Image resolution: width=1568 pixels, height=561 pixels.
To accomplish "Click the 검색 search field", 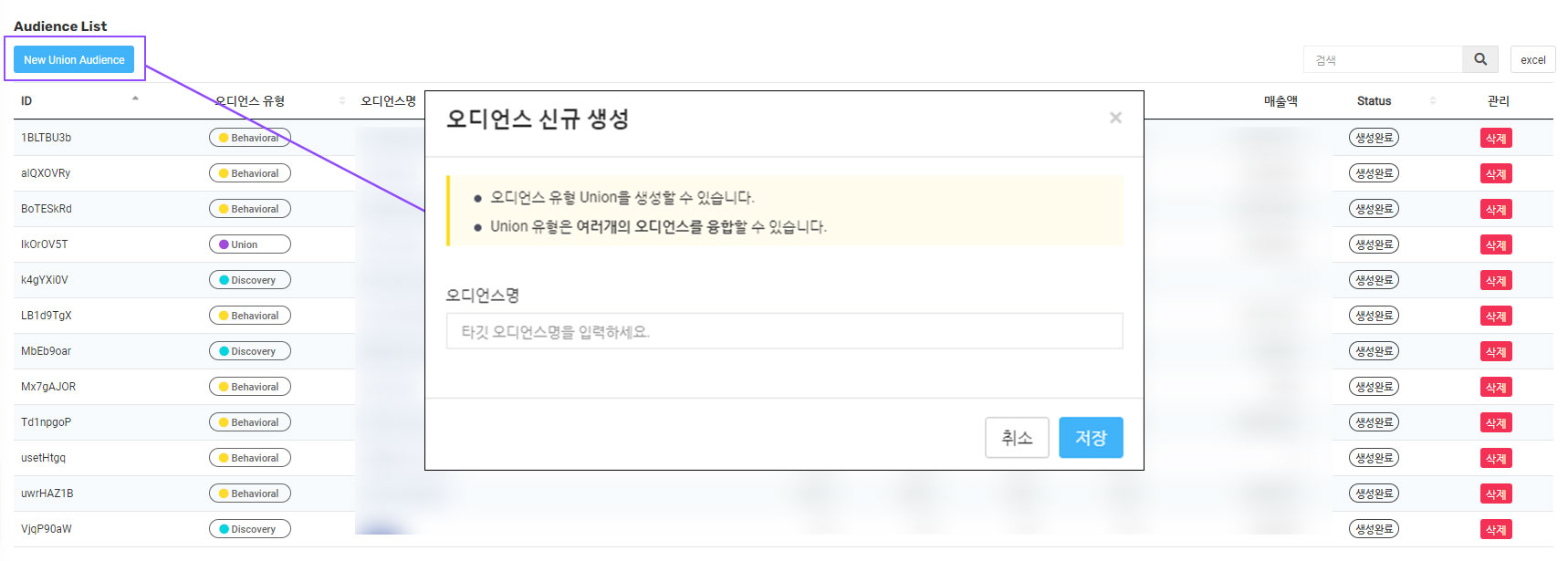I will coord(1383,60).
